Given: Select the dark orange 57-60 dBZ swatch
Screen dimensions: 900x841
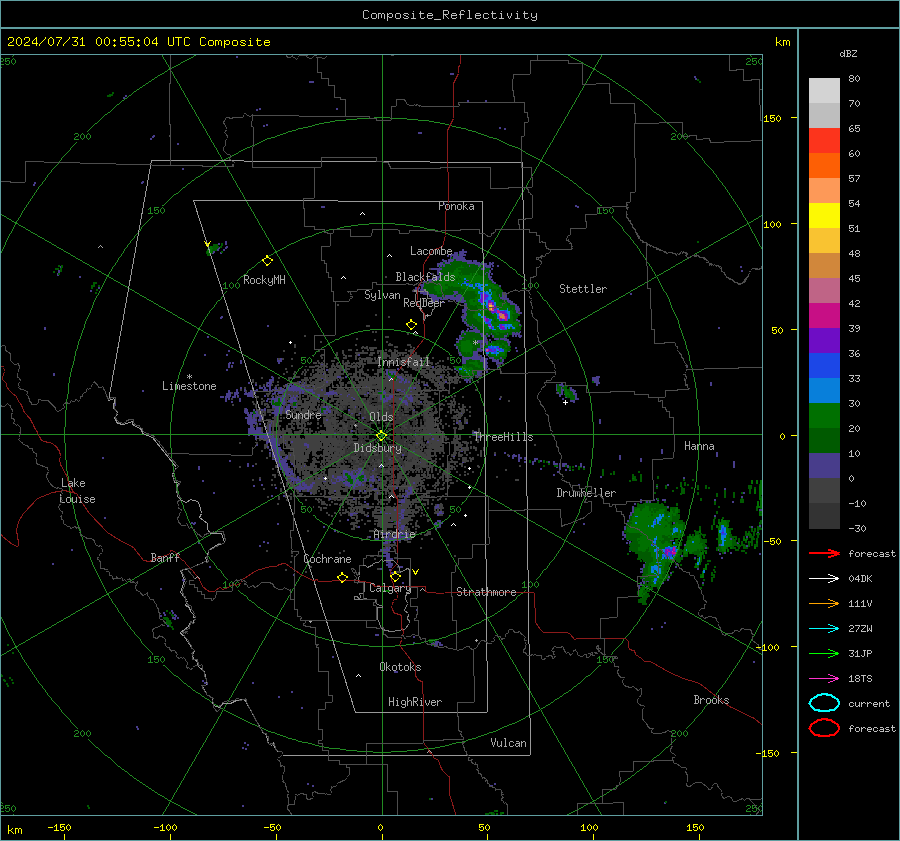Looking at the screenshot, I should (824, 166).
